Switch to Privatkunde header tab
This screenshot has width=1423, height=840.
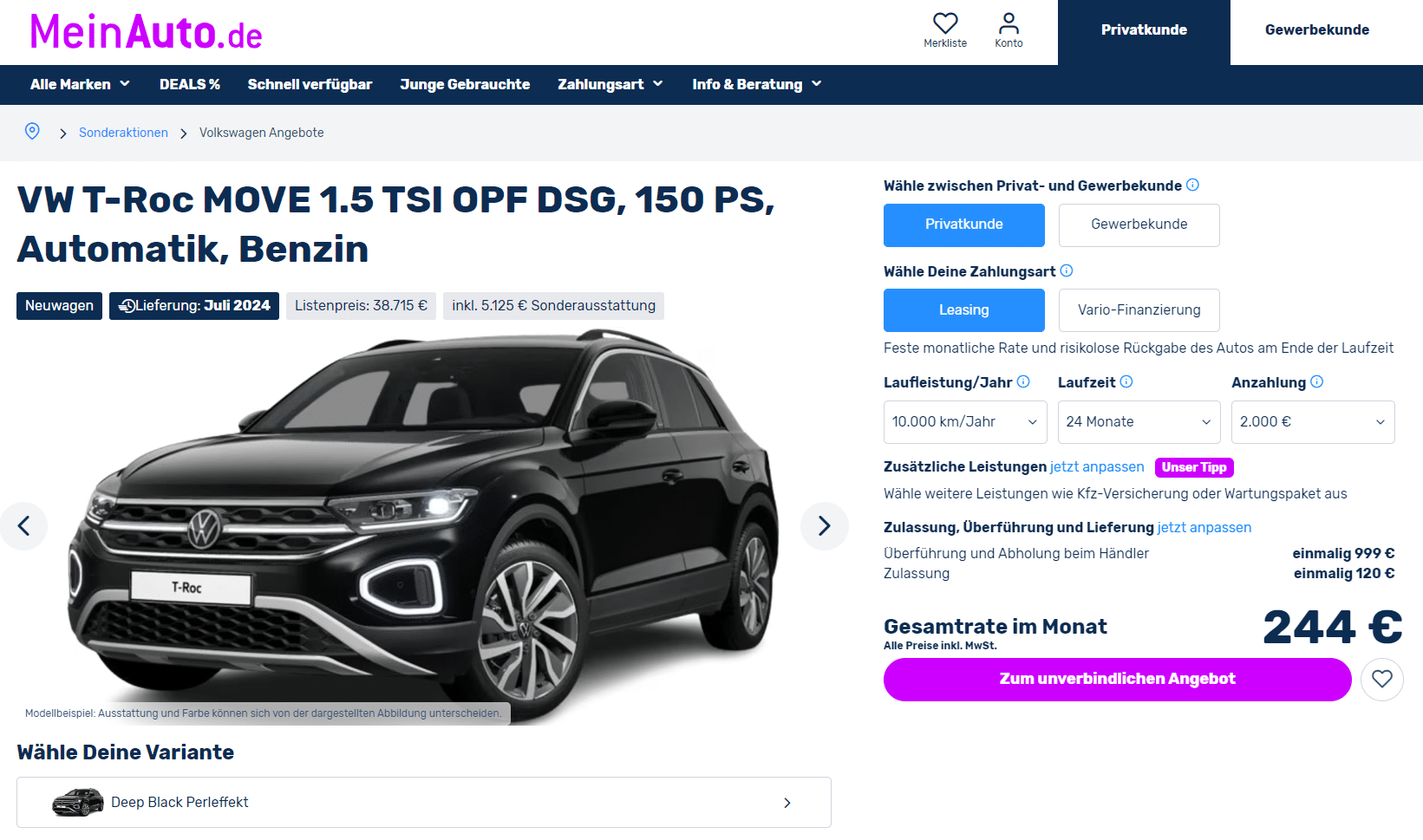coord(1144,32)
